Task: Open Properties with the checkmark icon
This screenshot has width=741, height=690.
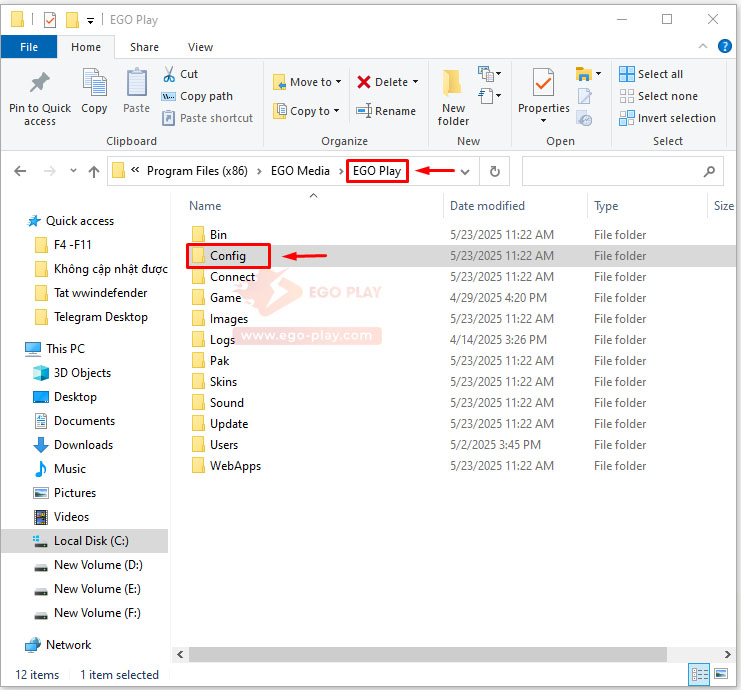Action: point(543,83)
